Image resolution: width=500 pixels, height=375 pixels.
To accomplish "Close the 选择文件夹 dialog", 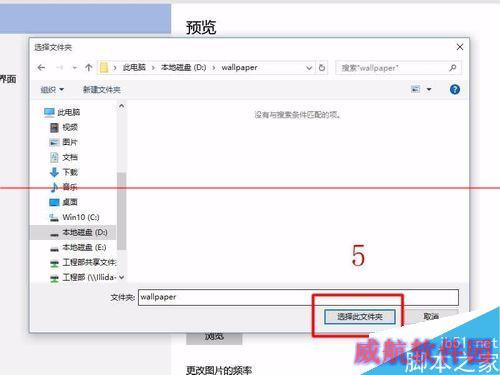I will 460,47.
